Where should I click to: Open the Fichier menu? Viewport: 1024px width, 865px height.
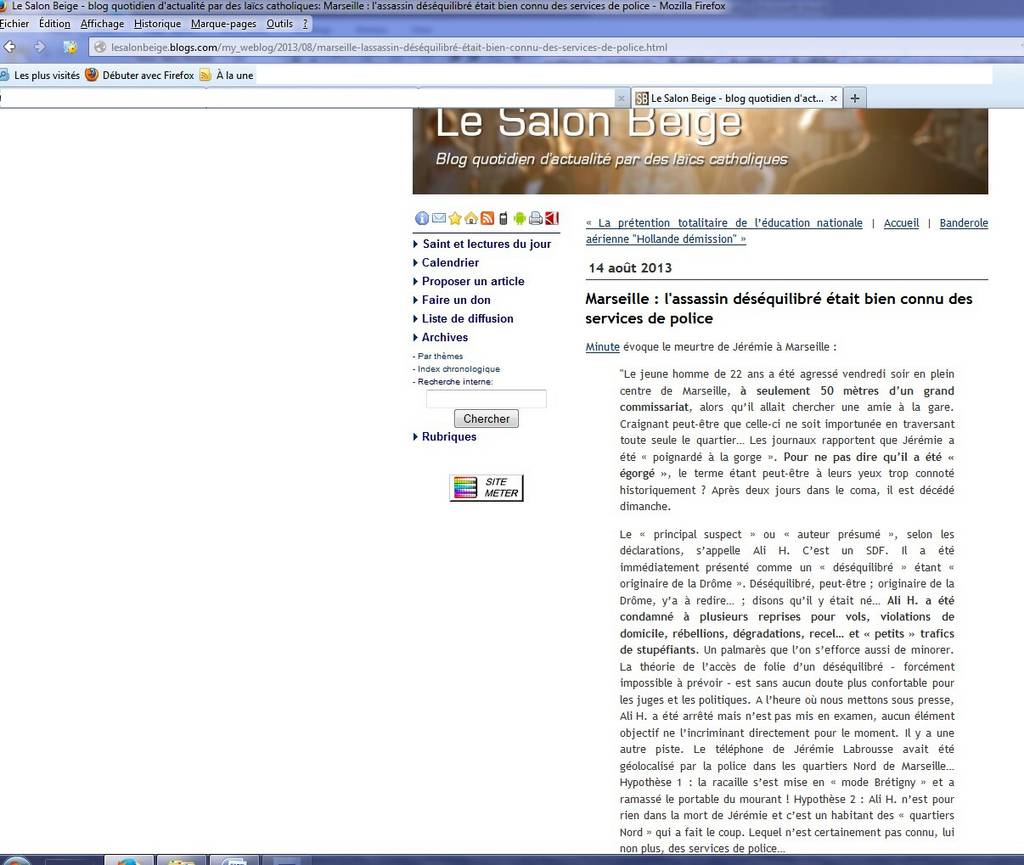[14, 24]
